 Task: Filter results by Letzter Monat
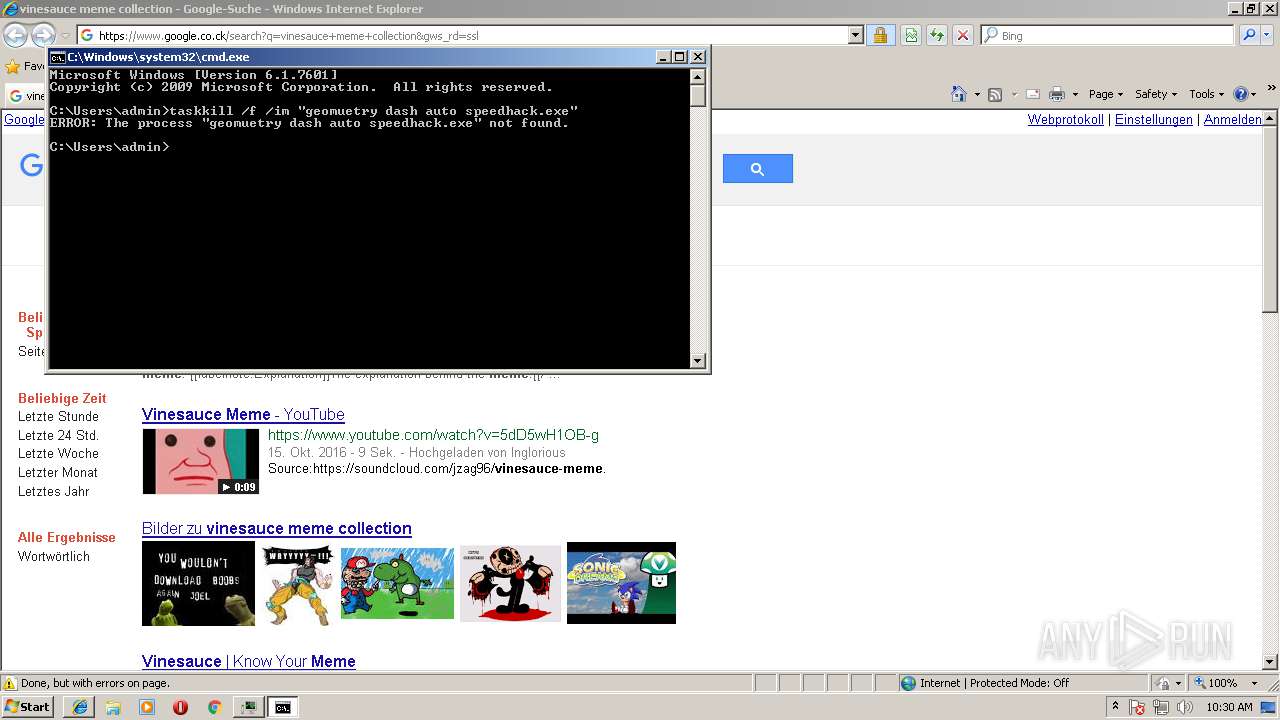[58, 472]
